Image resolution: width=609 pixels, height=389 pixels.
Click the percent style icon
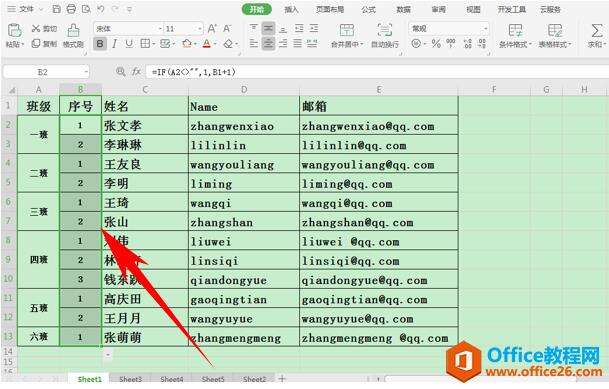pyautogui.click(x=436, y=43)
